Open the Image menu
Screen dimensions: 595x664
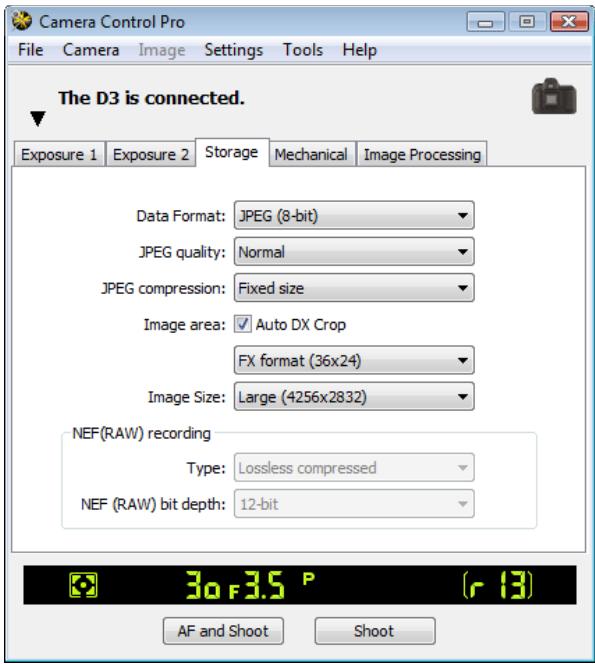pyautogui.click(x=162, y=50)
